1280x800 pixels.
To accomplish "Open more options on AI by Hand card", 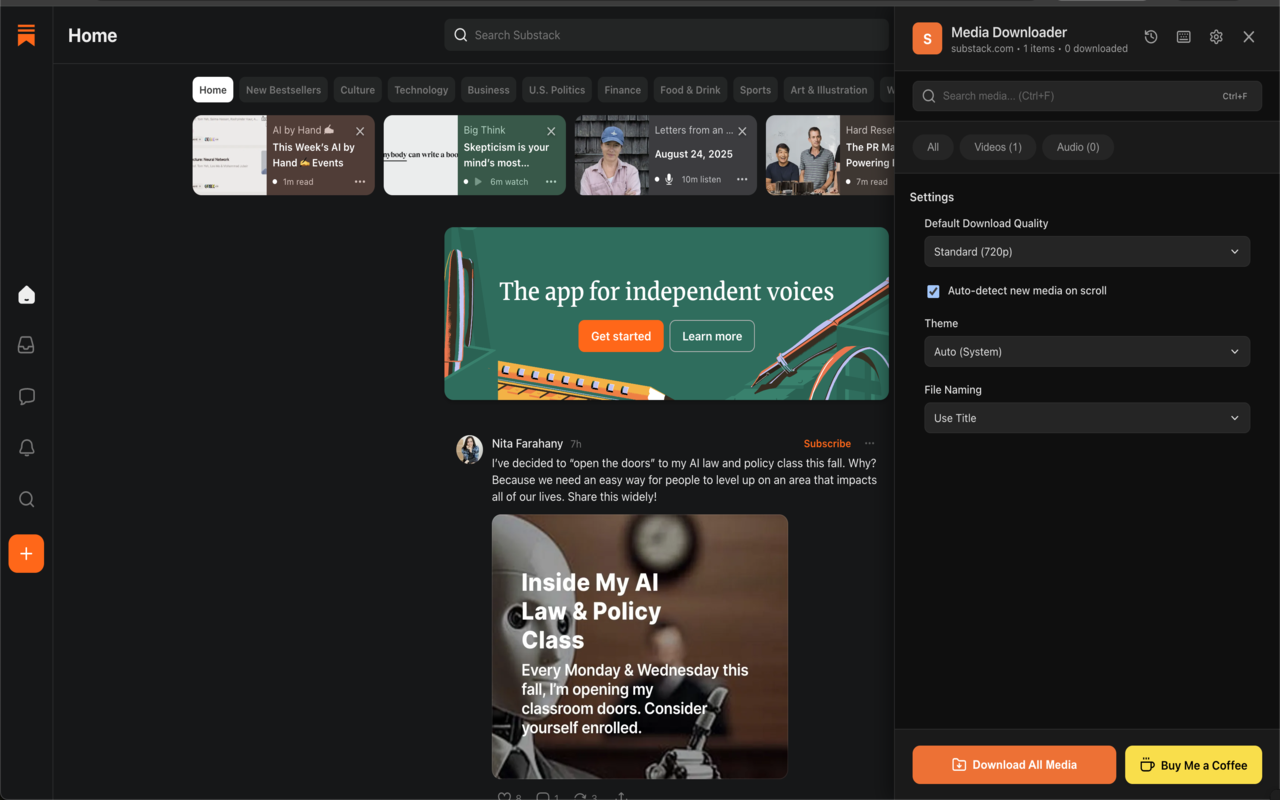I will click(x=360, y=181).
